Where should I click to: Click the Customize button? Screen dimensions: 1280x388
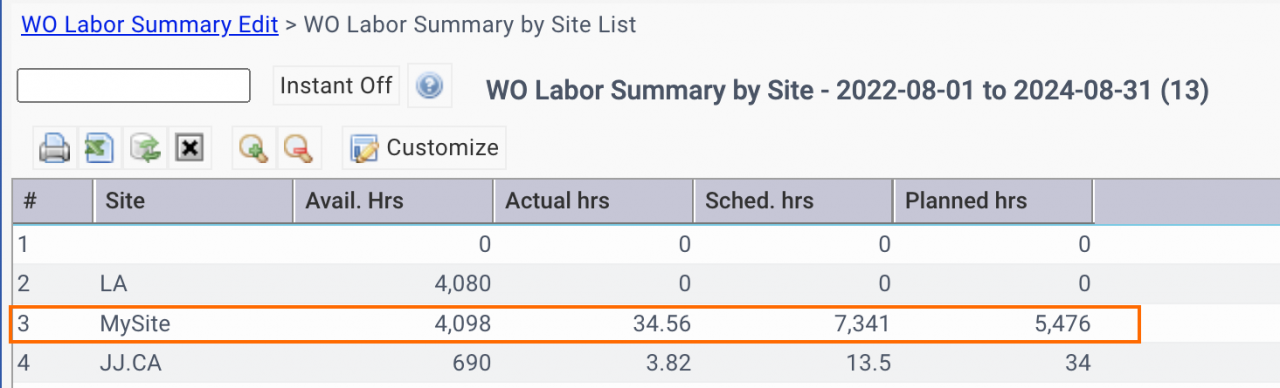click(424, 148)
